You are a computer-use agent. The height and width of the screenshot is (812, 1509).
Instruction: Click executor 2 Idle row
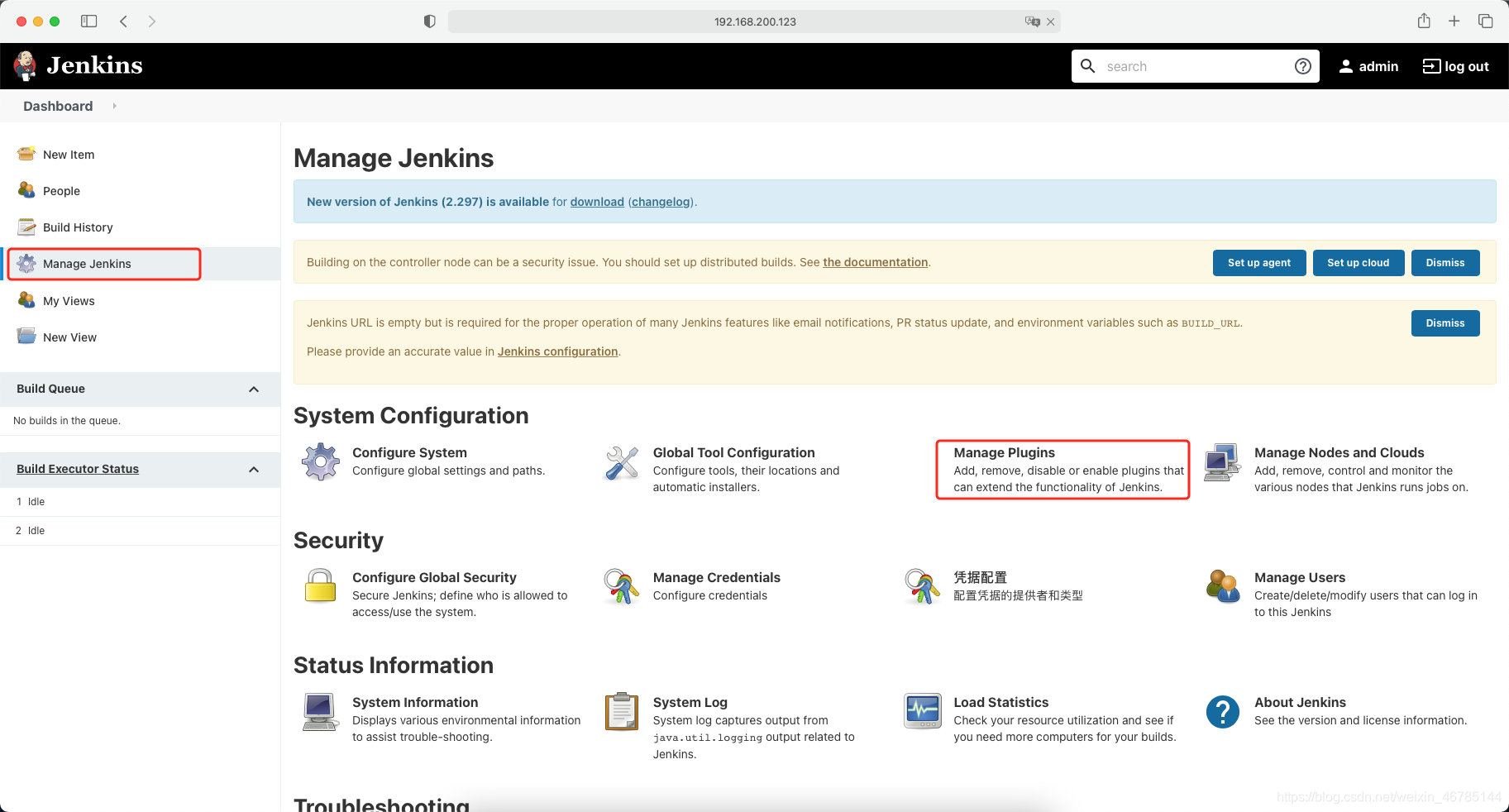pos(141,531)
